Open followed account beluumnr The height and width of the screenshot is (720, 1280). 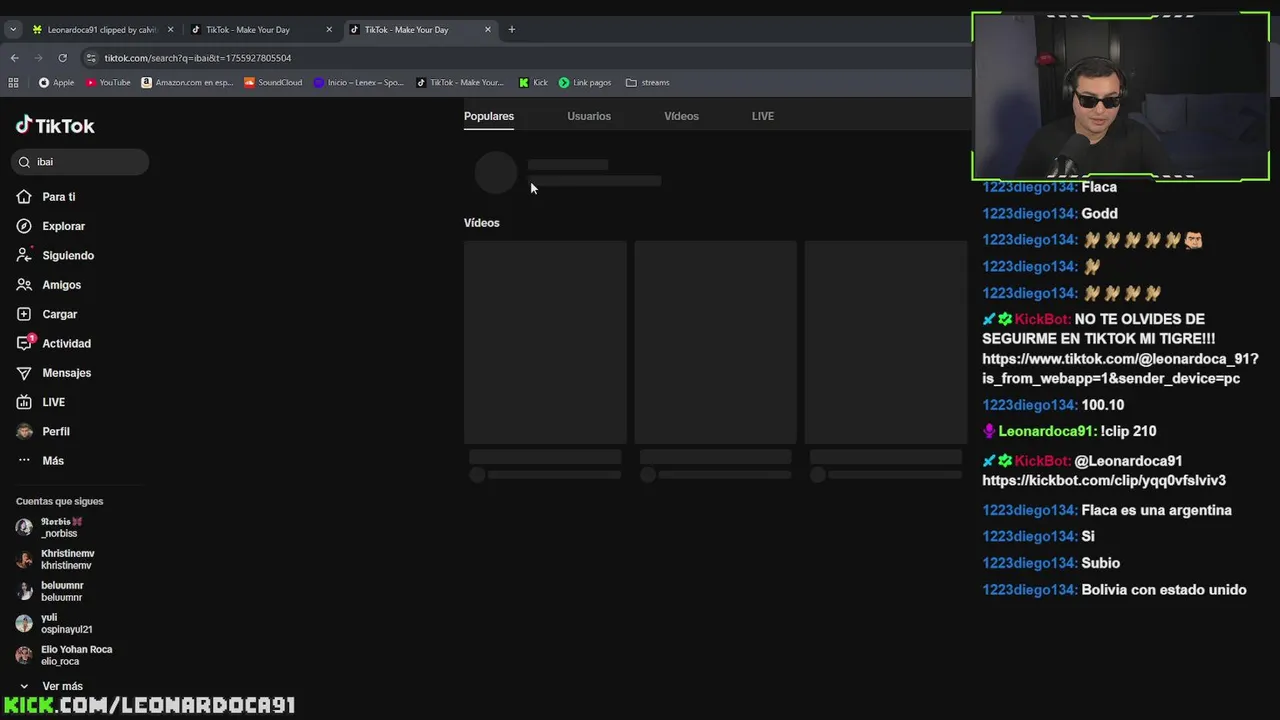click(x=62, y=591)
